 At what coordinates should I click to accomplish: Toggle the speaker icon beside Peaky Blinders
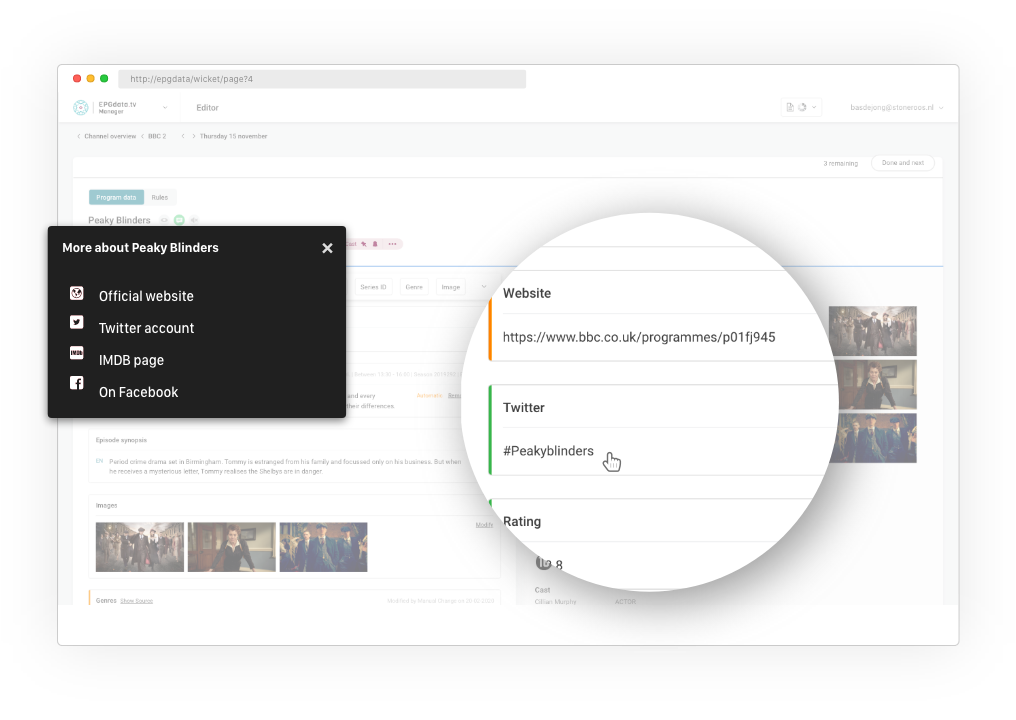(194, 220)
